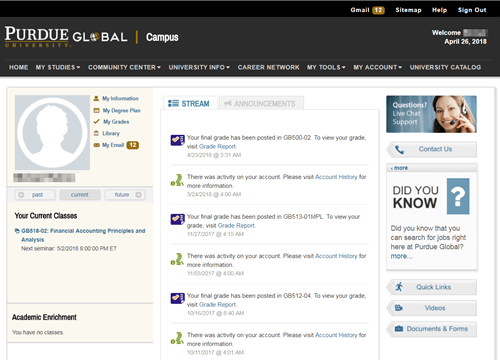Open Grade Report link for GB513-01MPL
Screen dimensions: 500x360
pyautogui.click(x=236, y=225)
